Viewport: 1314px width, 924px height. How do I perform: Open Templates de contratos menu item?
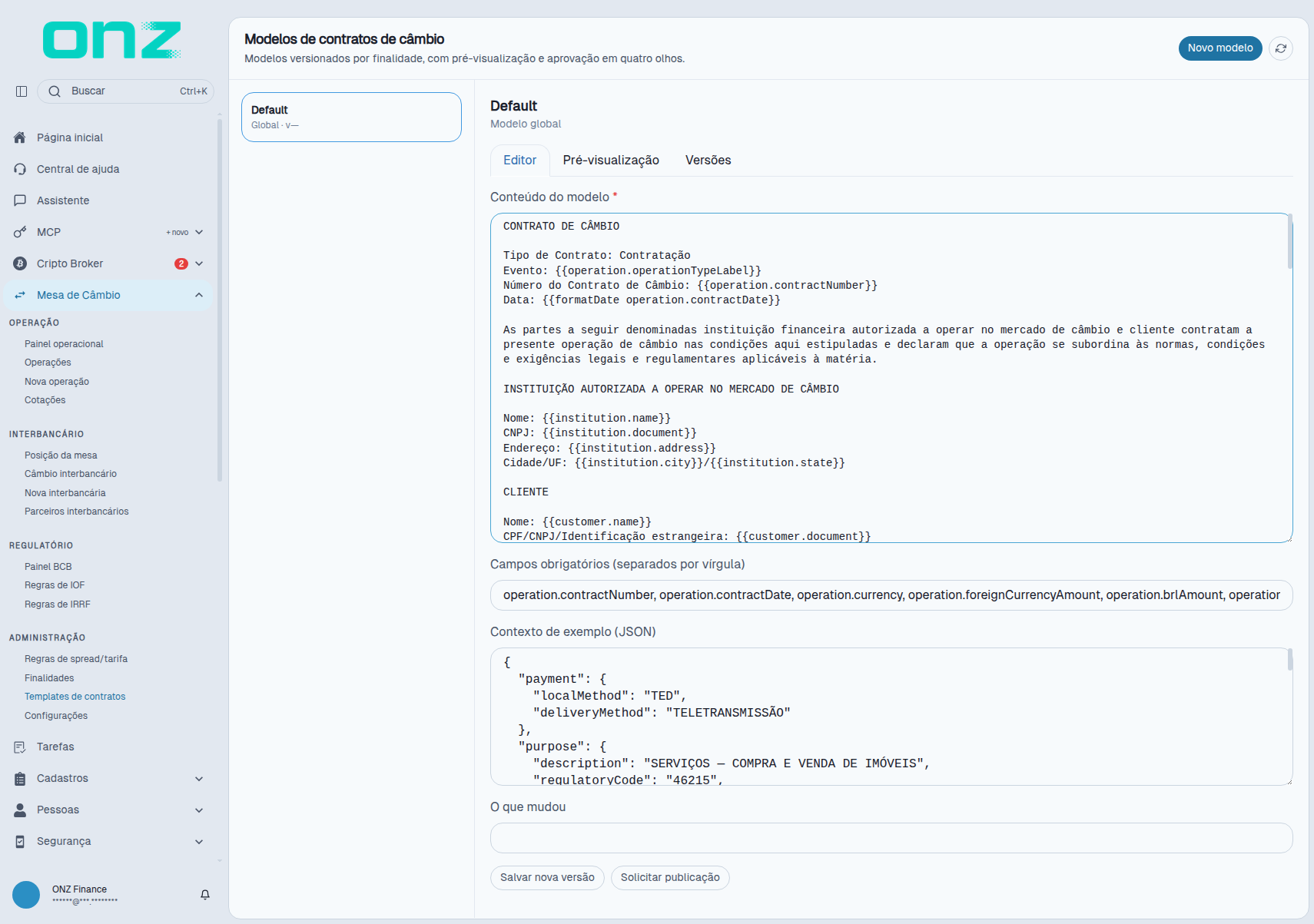pyautogui.click(x=75, y=697)
